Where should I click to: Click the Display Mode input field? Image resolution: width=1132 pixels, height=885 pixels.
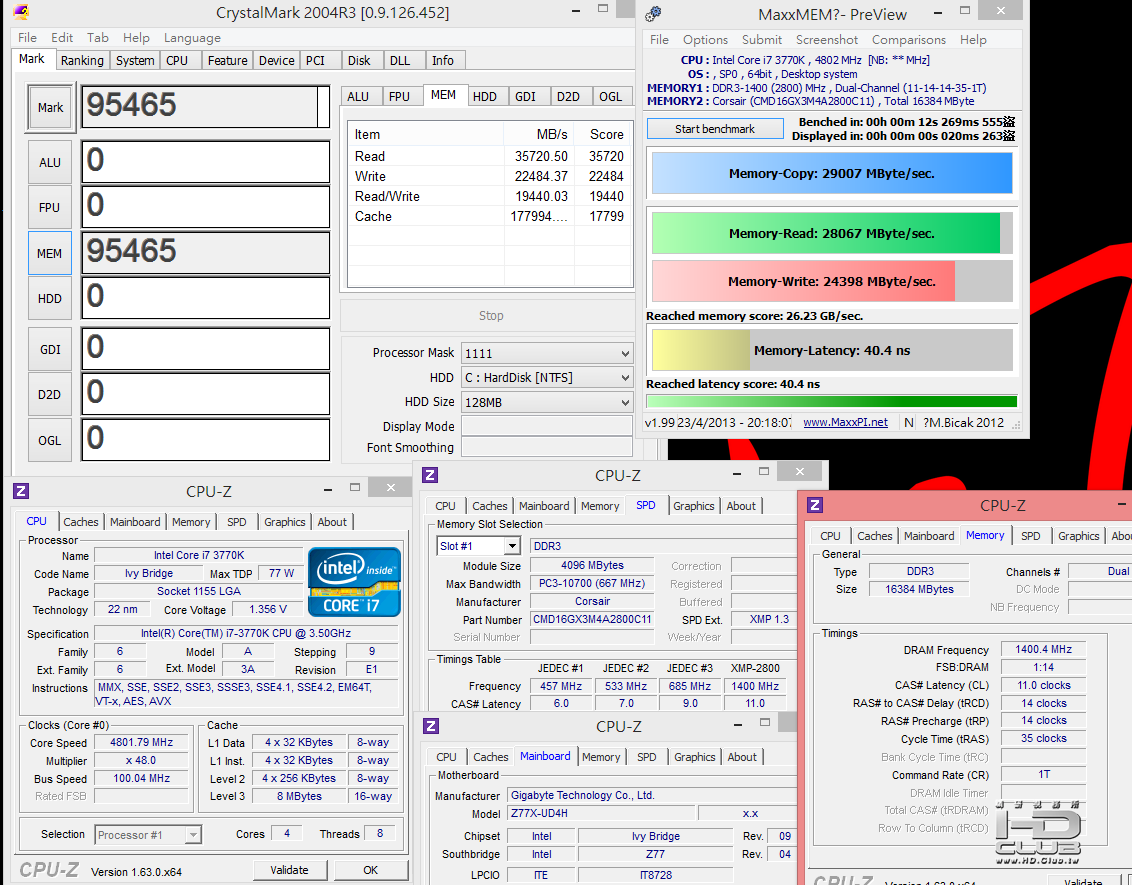pos(547,427)
